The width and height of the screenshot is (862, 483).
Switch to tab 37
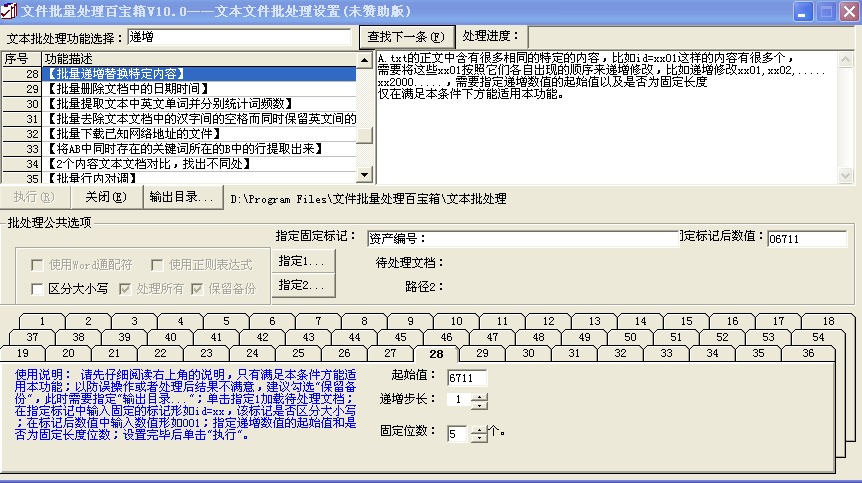click(x=32, y=337)
